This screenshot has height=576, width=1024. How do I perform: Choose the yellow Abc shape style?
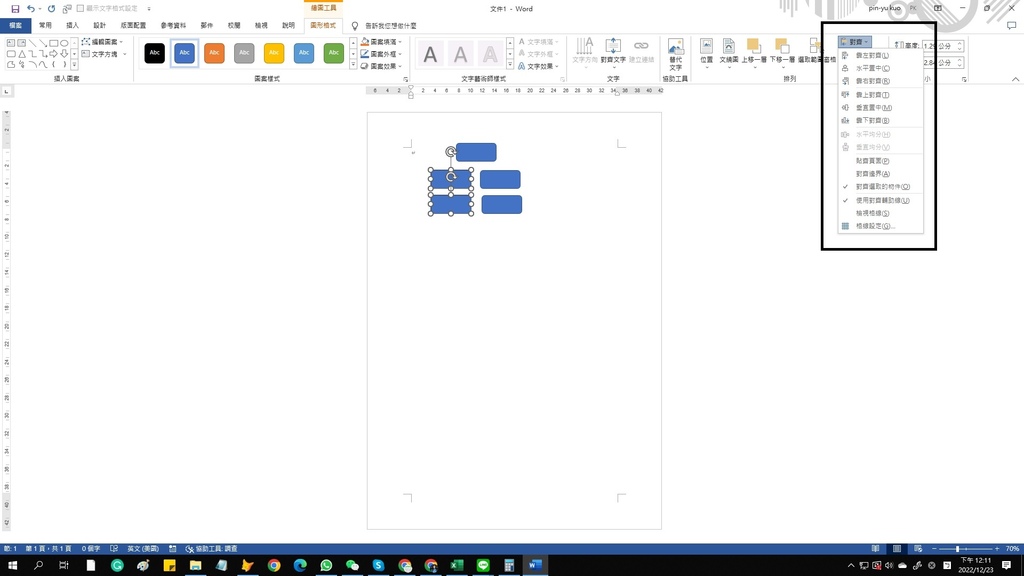[x=274, y=53]
